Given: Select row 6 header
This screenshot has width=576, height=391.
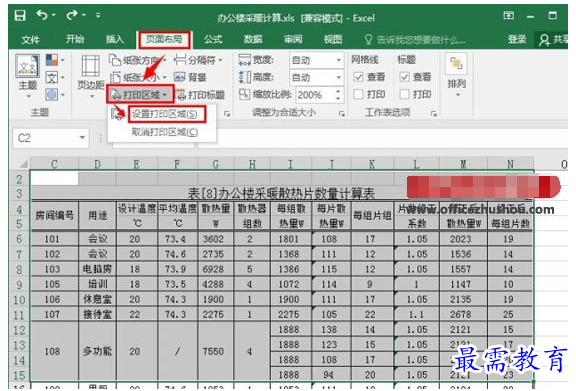Looking at the screenshot, I should click(19, 239).
